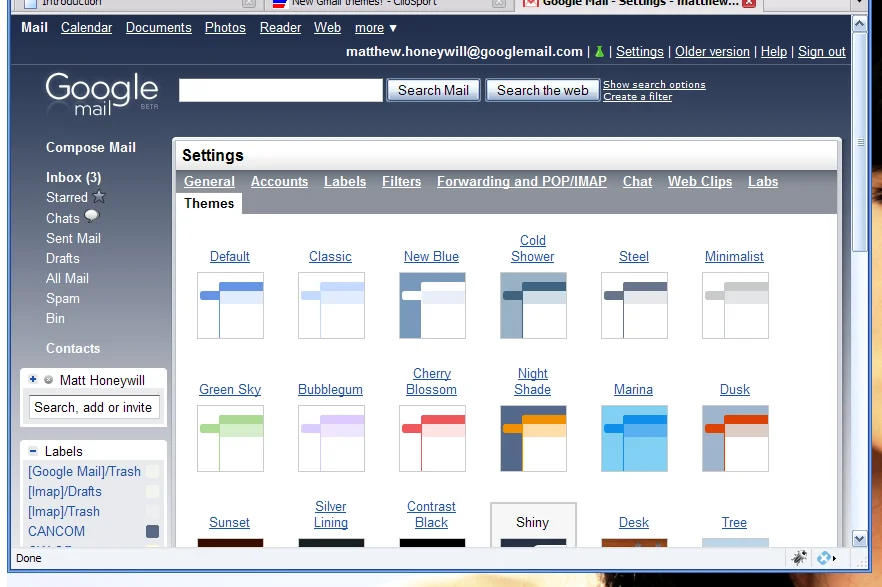
Task: Click the blue circular icon in status bar
Action: point(824,558)
